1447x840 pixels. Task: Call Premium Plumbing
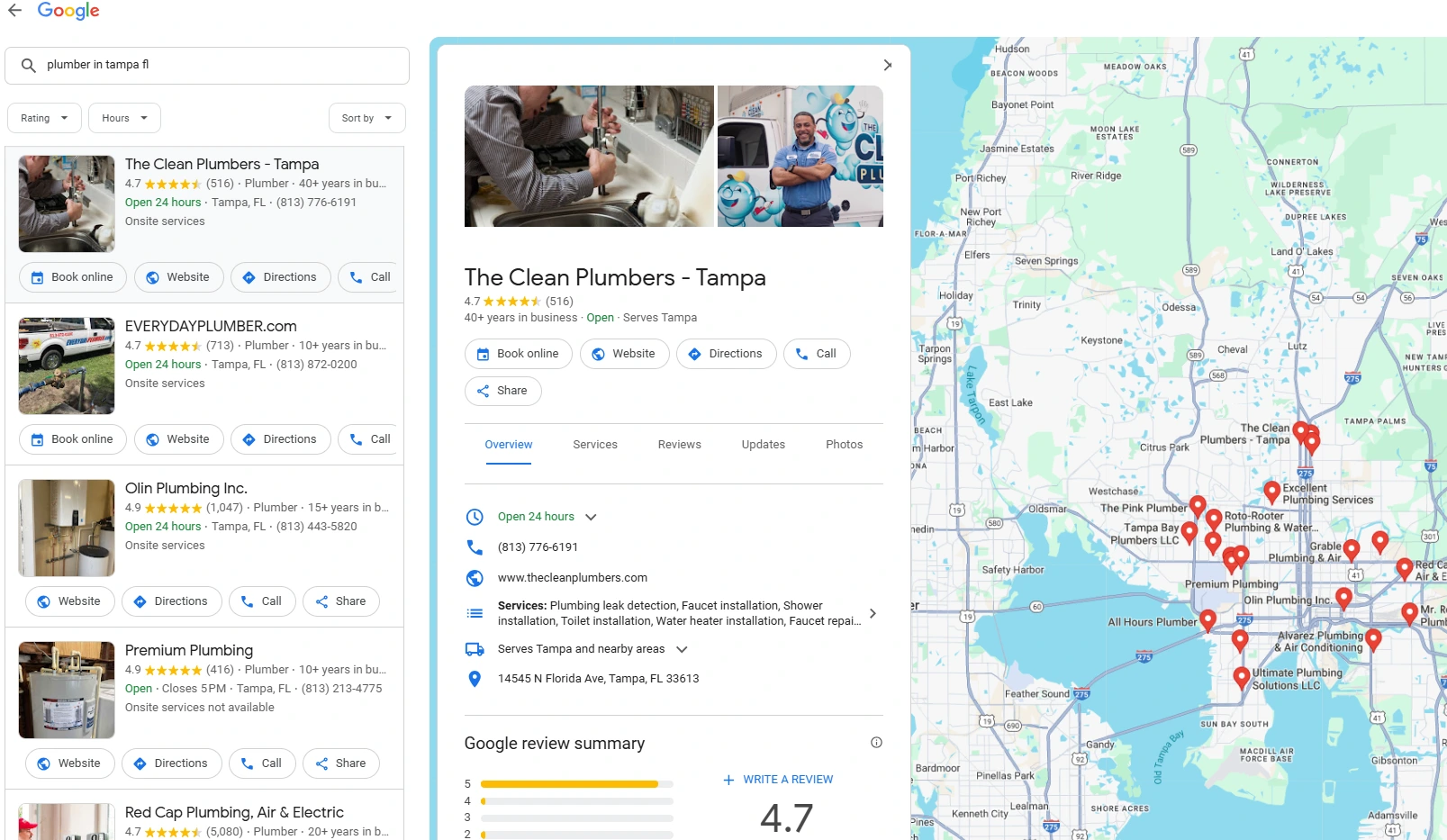[262, 763]
